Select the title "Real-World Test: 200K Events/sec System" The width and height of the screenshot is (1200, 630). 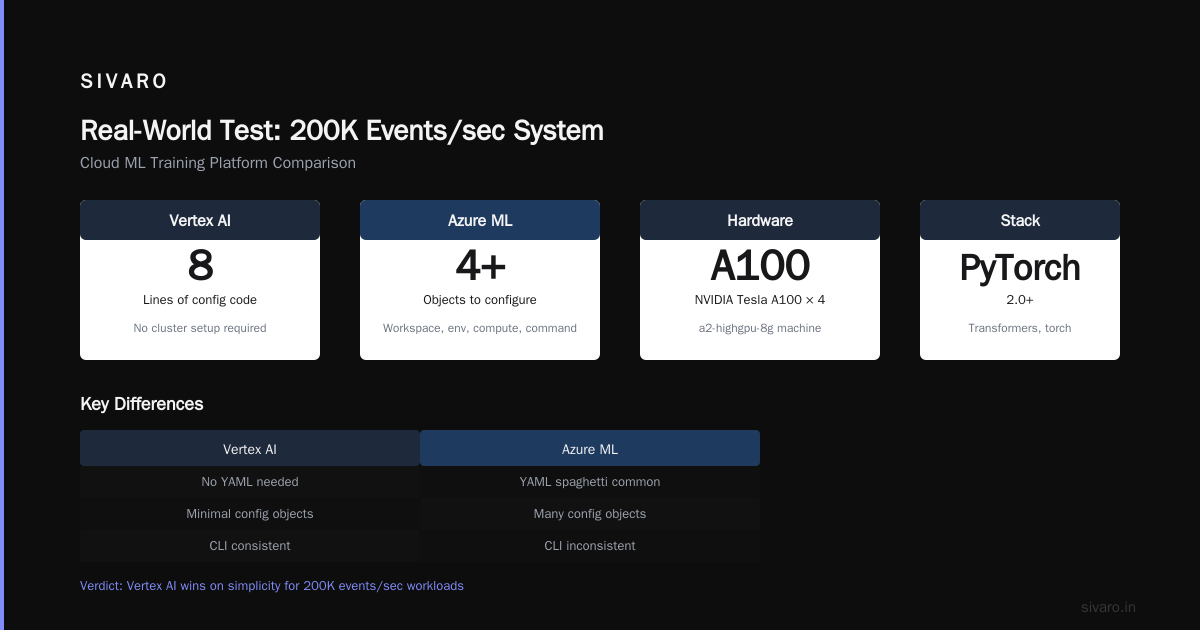pyautogui.click(x=342, y=131)
